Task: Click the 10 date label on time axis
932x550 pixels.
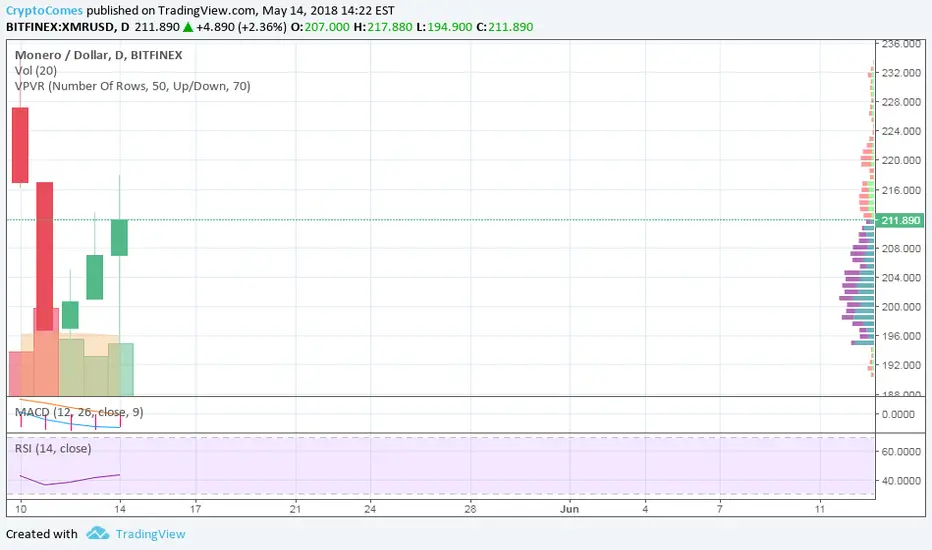Action: click(21, 508)
